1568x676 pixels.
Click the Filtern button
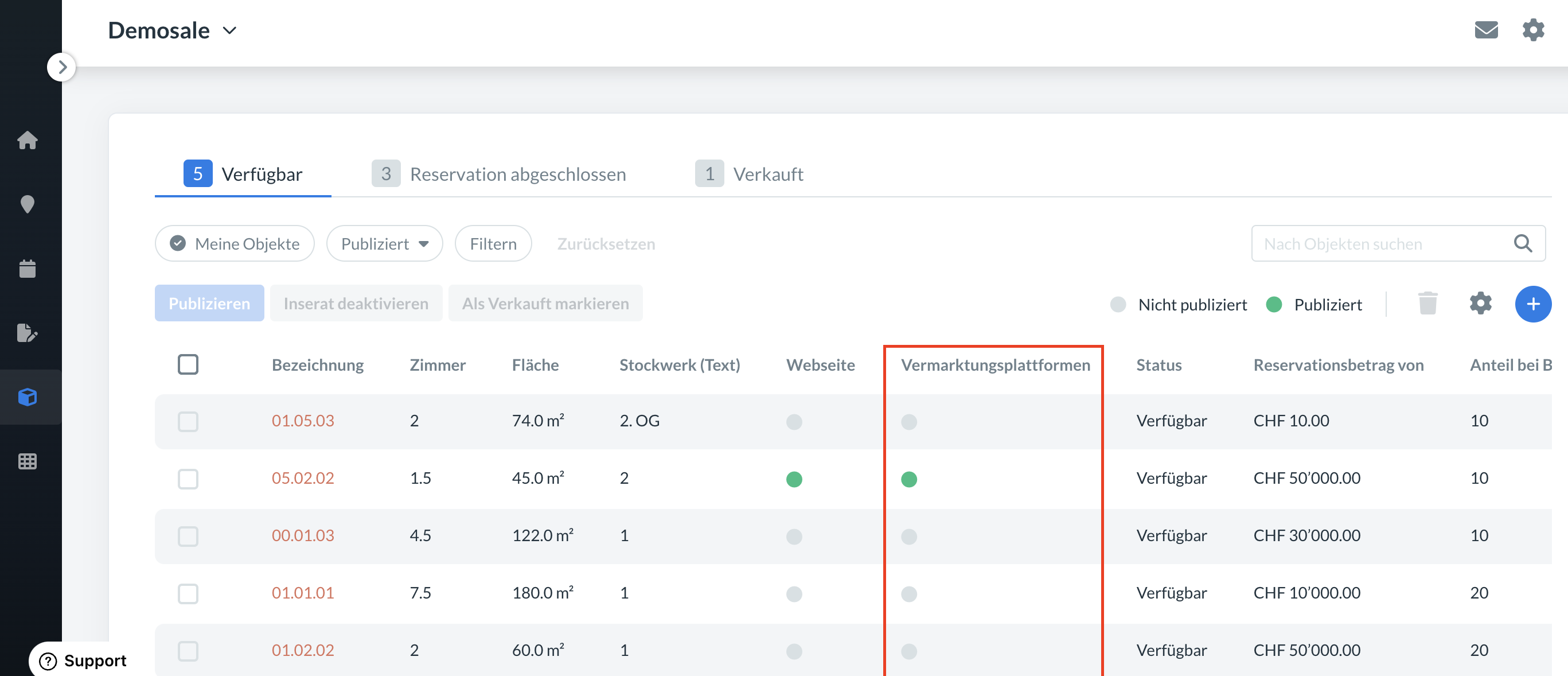point(493,244)
